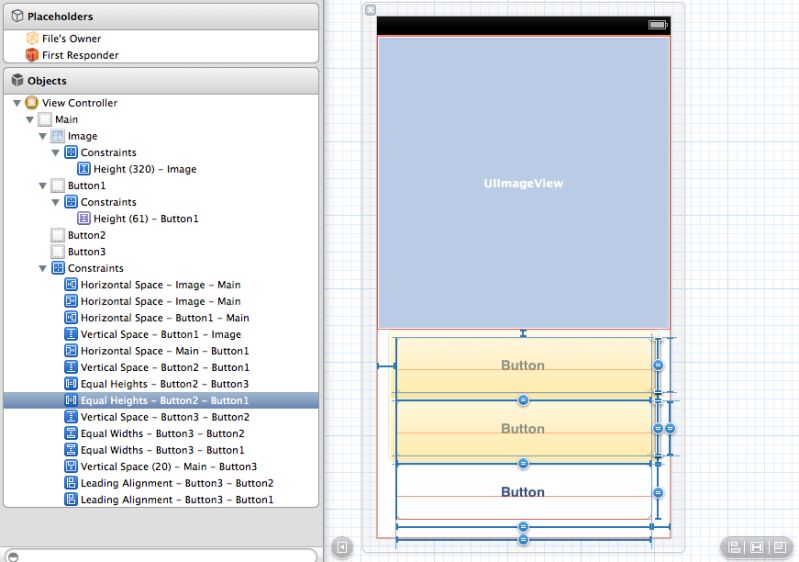Click the status bar battery icon on canvas
The width and height of the screenshot is (799, 562).
coord(657,24)
